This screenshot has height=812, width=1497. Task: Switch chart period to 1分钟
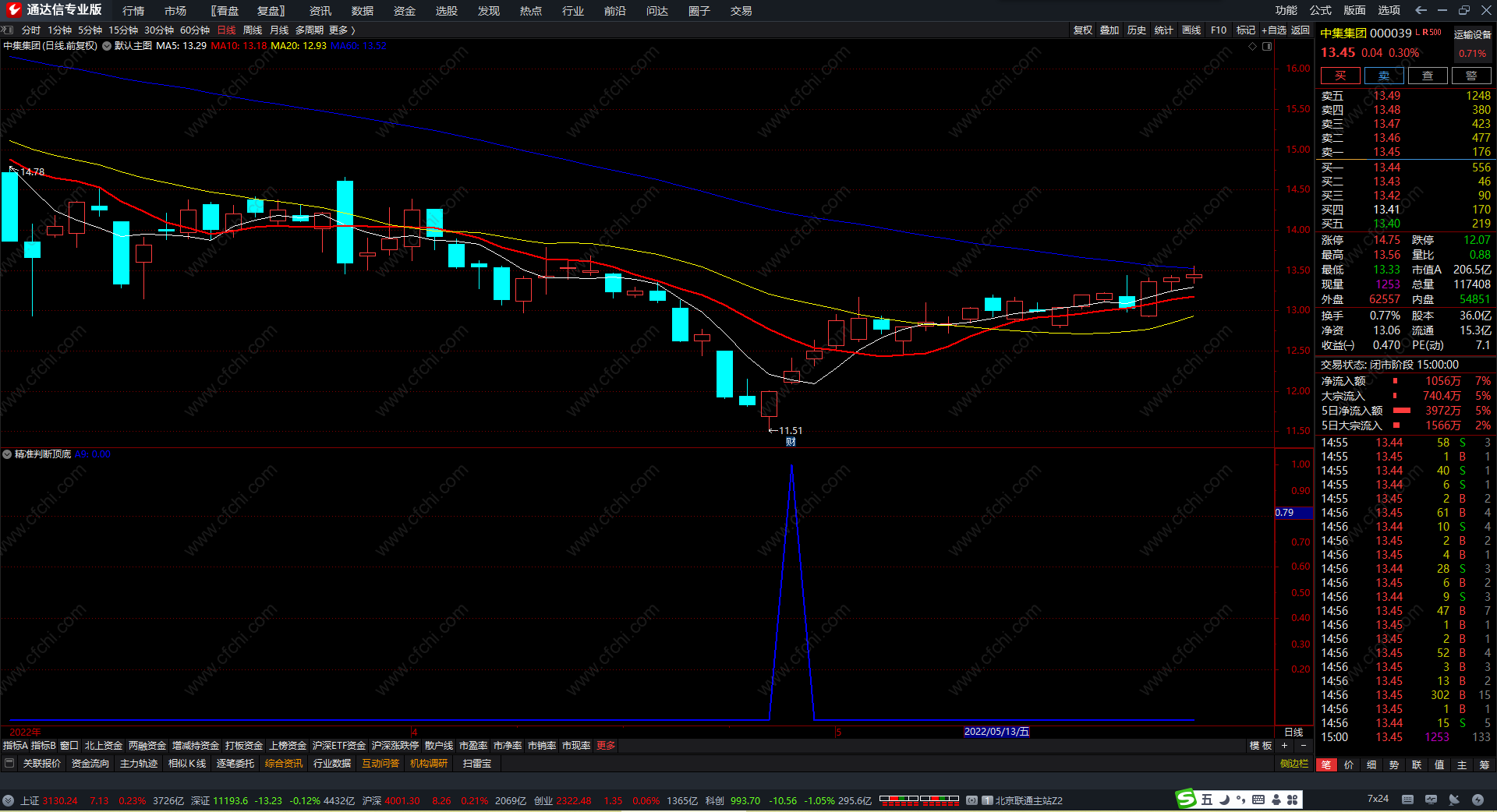pos(59,30)
